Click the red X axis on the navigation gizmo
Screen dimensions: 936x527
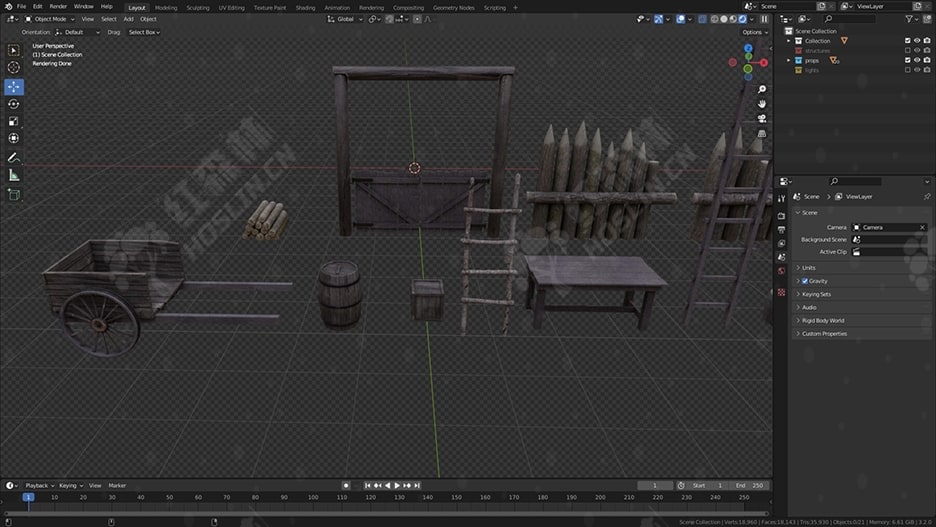coord(763,63)
